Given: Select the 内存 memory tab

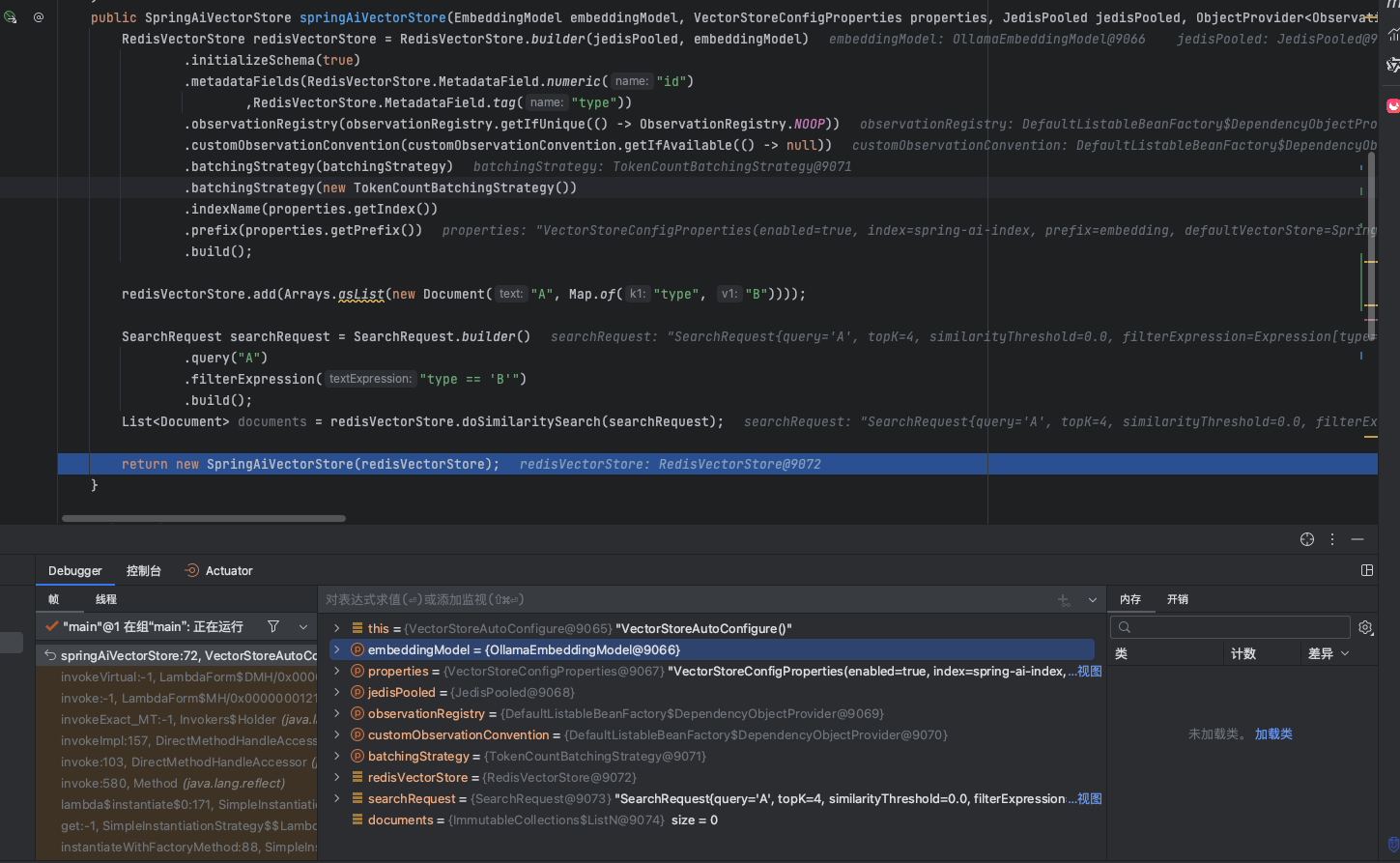Looking at the screenshot, I should point(1130,599).
